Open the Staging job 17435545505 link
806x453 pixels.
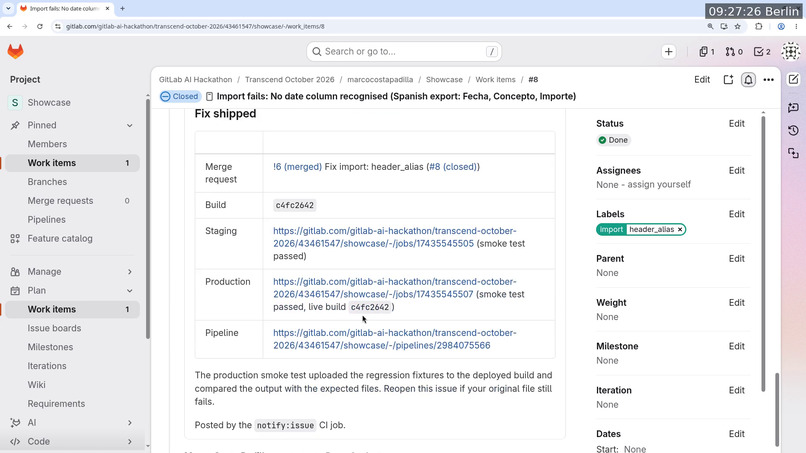pyautogui.click(x=394, y=237)
